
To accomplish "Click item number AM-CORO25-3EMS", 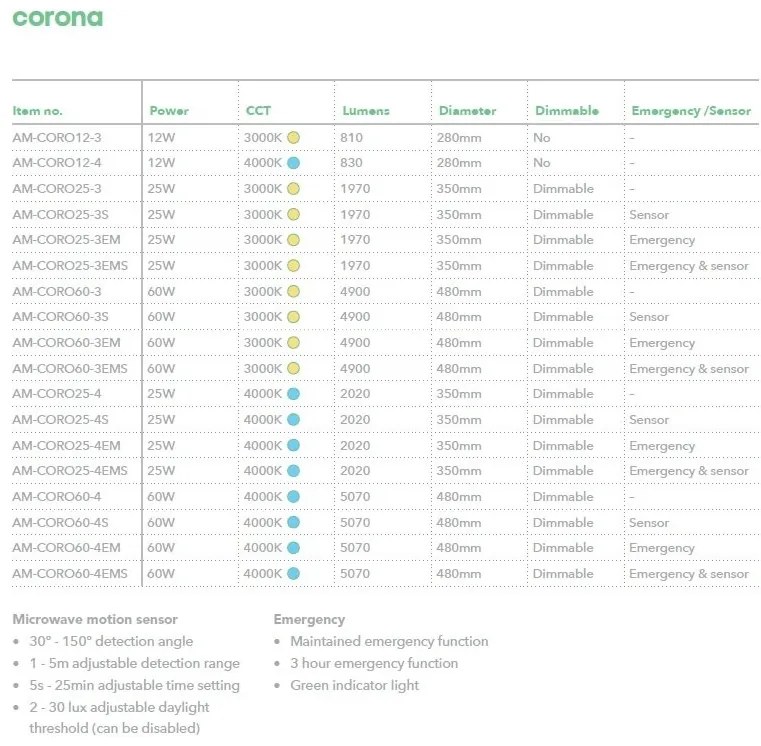I will tap(70, 265).
